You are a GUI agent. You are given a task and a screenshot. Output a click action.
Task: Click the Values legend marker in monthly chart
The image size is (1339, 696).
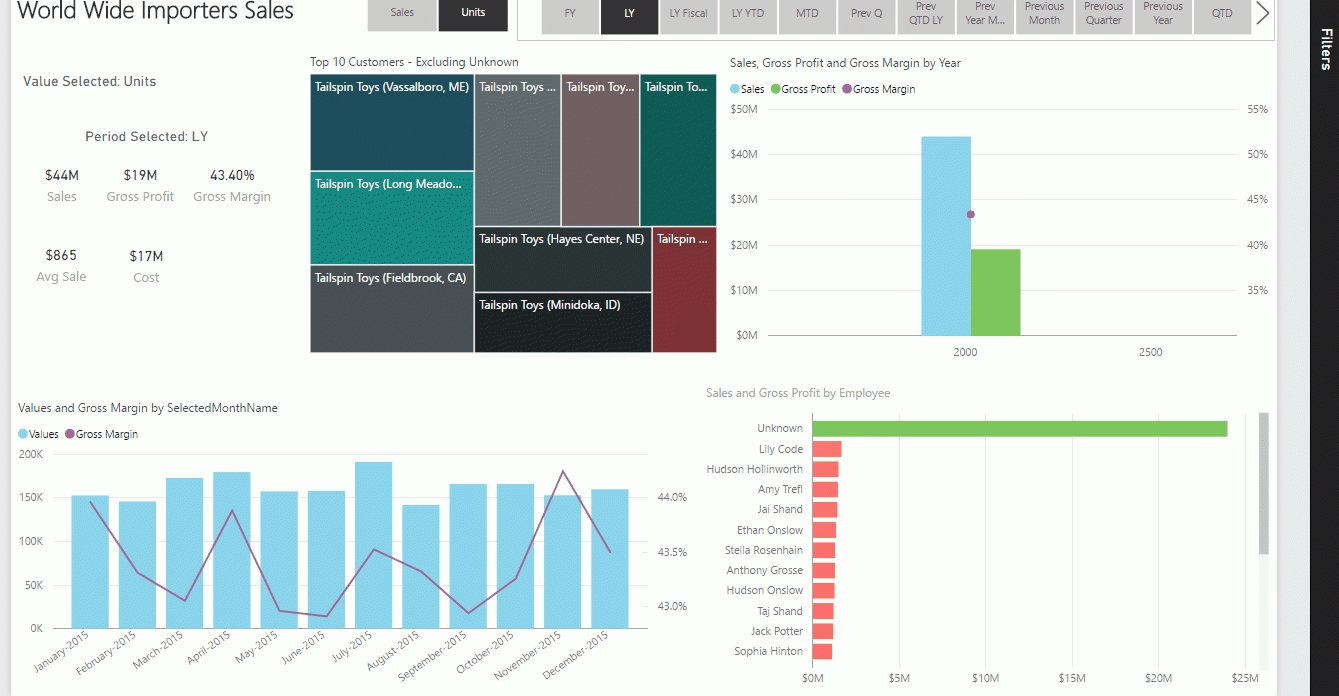pyautogui.click(x=23, y=434)
